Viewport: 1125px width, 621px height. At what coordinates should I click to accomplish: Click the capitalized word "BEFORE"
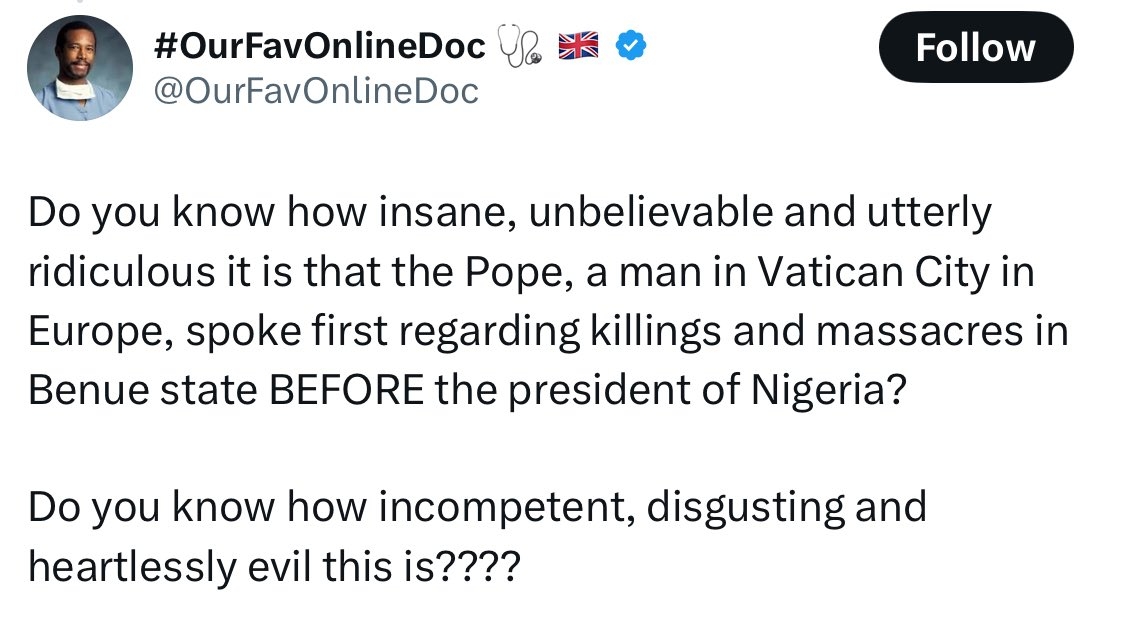340,389
